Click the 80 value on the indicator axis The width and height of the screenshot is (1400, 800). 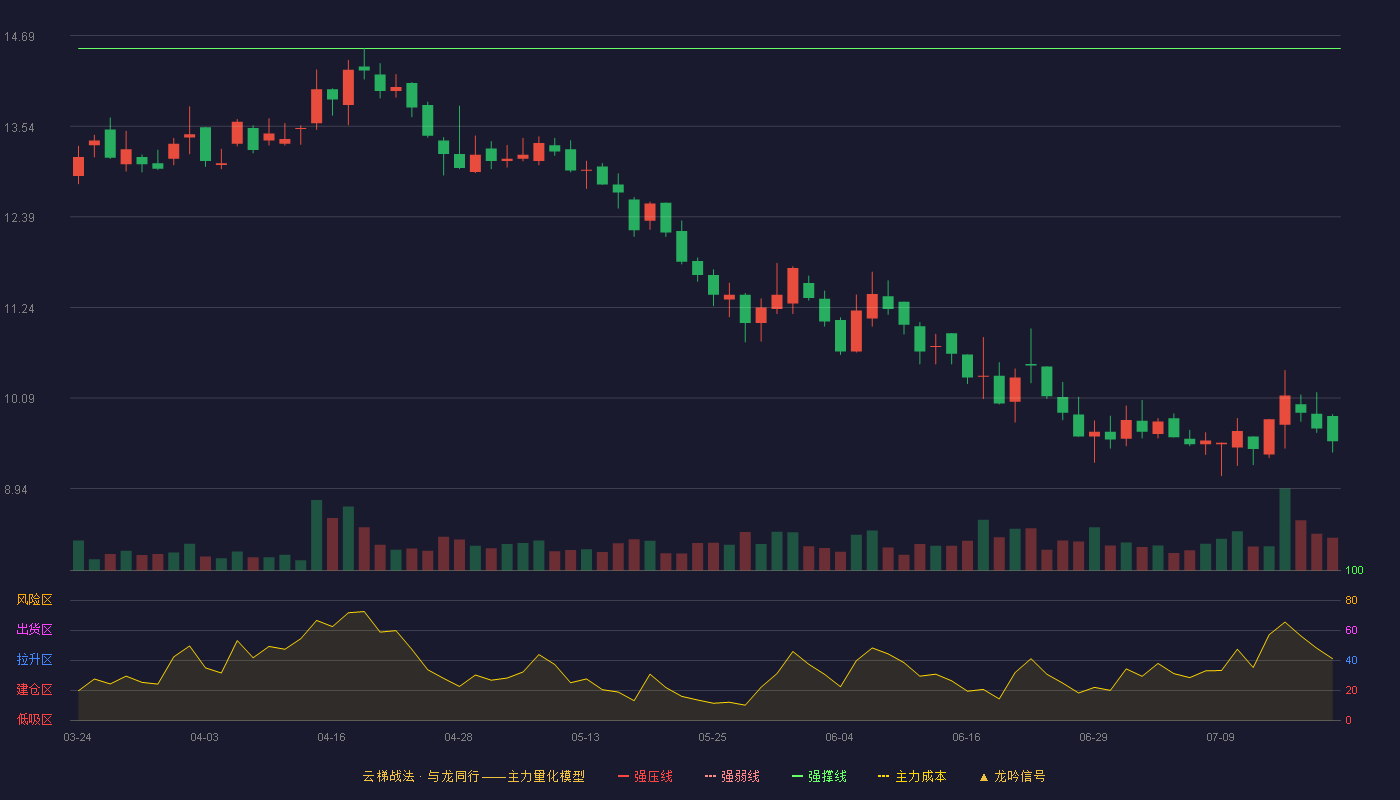tap(1351, 600)
